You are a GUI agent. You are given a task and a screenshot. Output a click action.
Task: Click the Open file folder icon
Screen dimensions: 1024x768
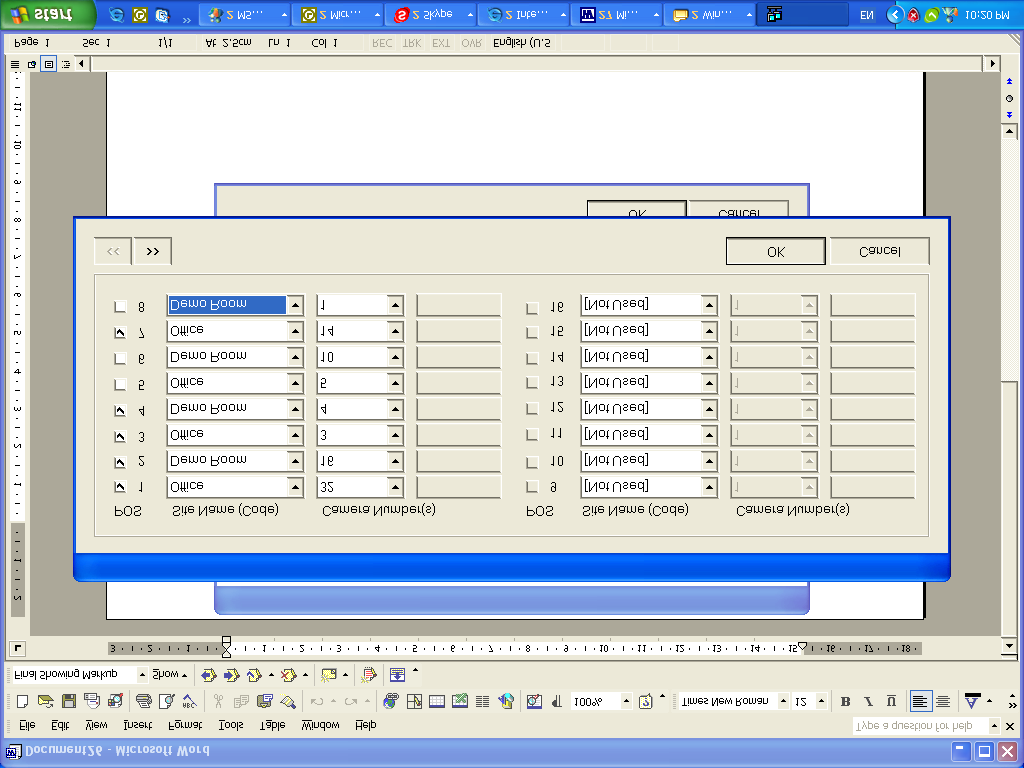point(45,701)
